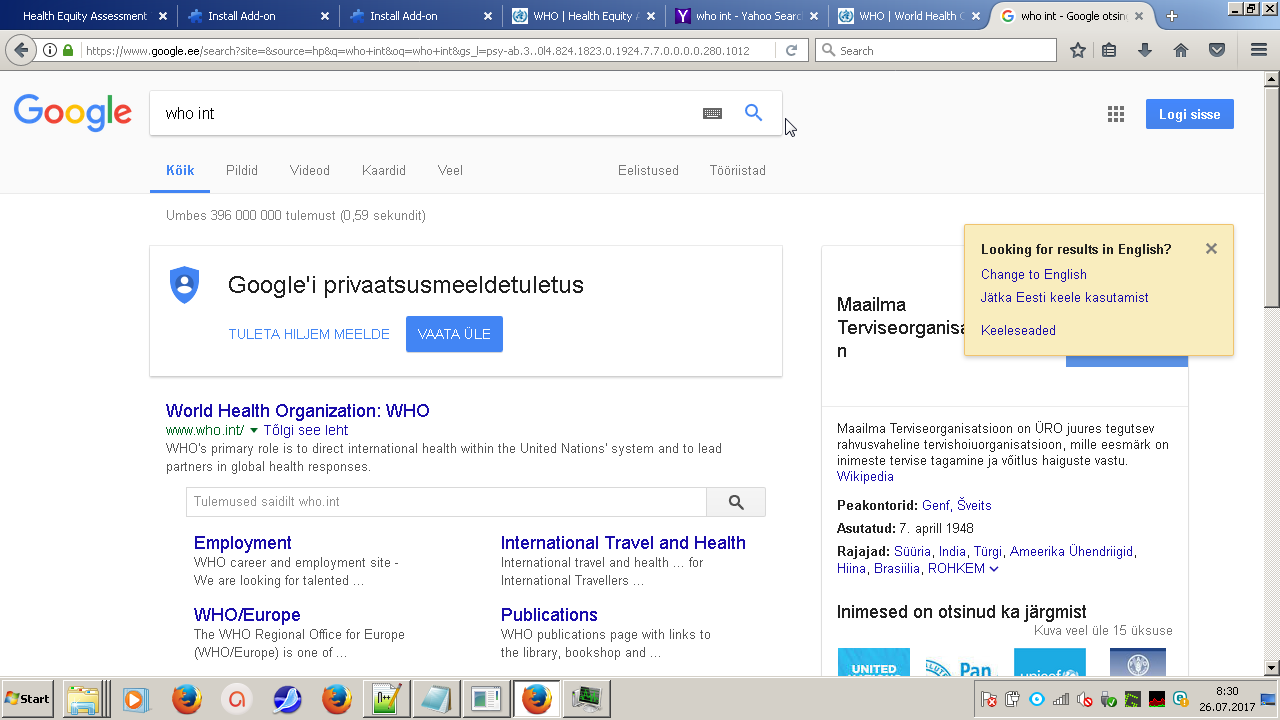This screenshot has height=720, width=1280.
Task: Click the Google logo
Action: pos(73,113)
